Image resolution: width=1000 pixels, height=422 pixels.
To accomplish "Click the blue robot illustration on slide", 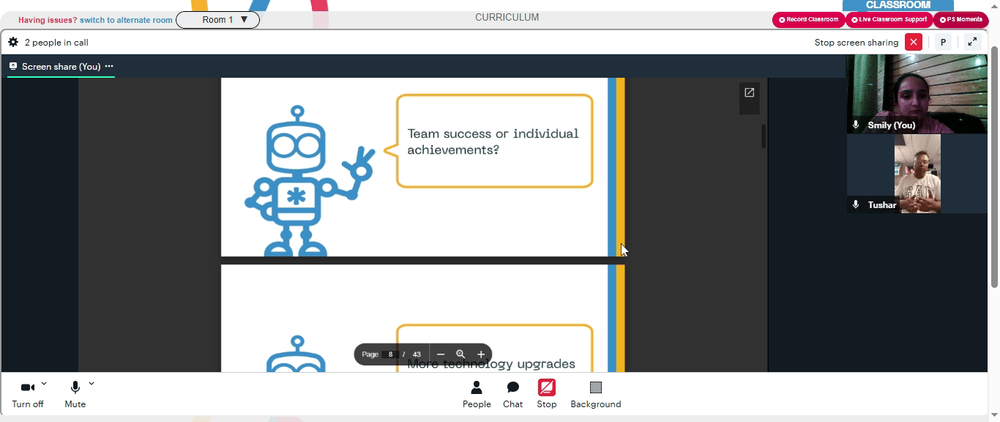I will 310,181.
